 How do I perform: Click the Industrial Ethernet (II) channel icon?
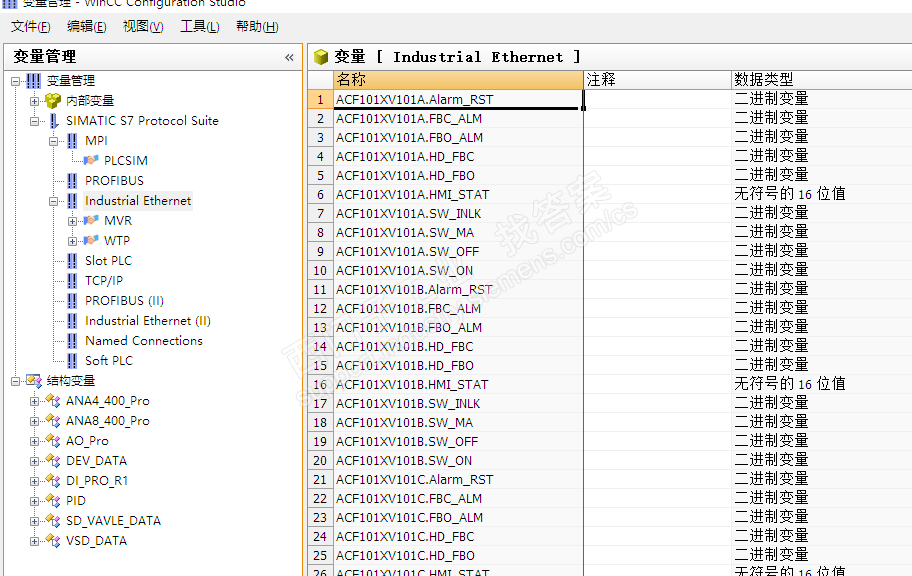pyautogui.click(x=72, y=321)
